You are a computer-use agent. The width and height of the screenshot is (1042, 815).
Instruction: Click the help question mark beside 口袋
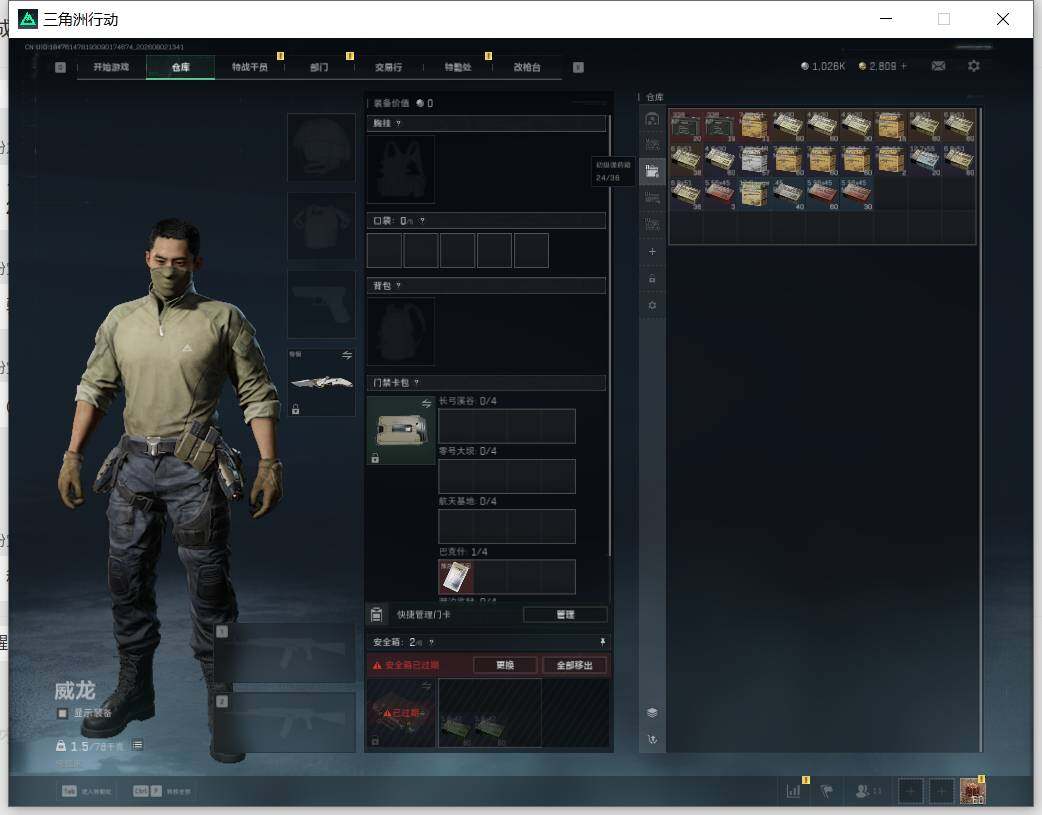(422, 221)
